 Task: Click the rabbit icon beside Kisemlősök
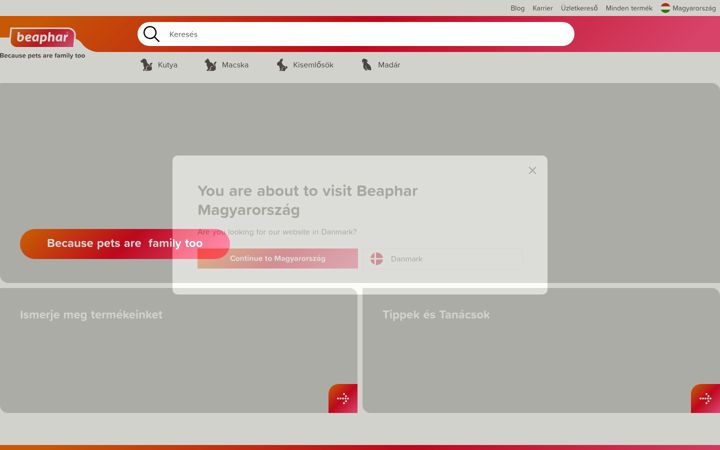(282, 65)
